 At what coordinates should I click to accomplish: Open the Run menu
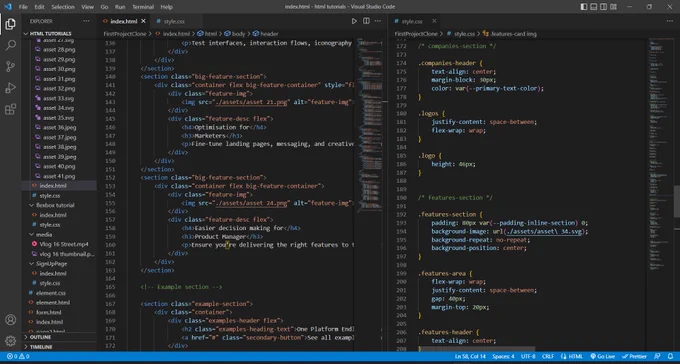[x=120, y=7]
